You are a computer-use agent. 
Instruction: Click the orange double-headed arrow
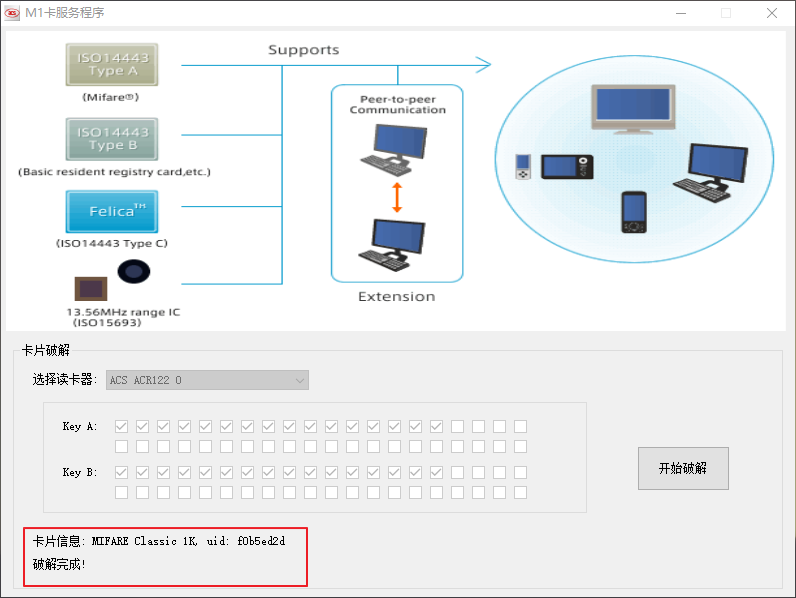click(397, 197)
